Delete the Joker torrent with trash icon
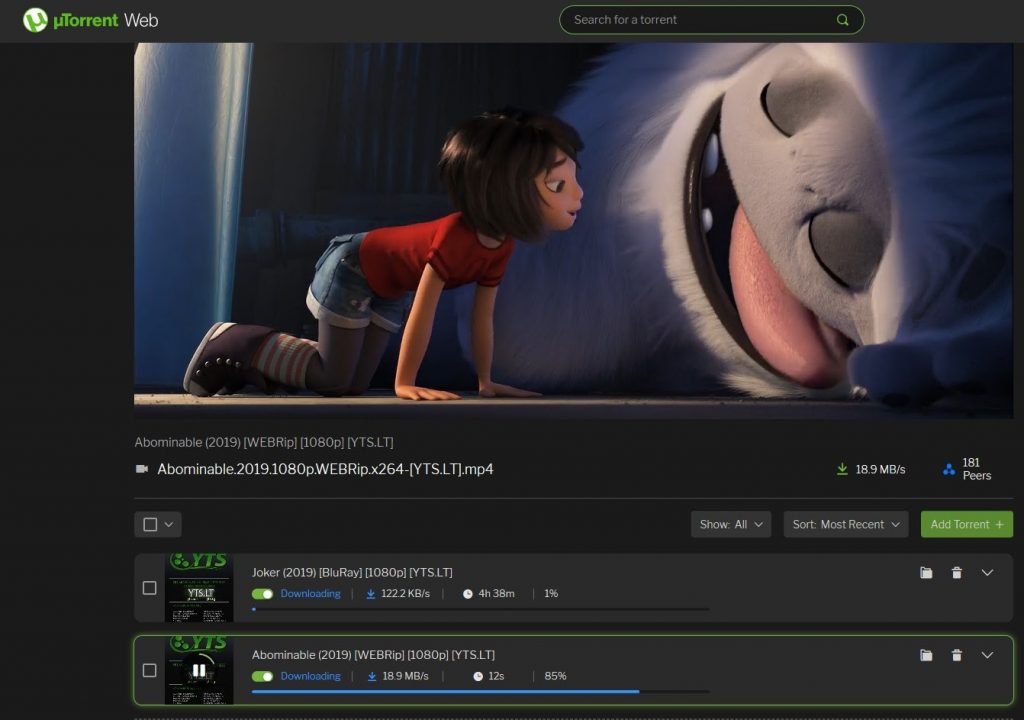Screen dimensions: 1024x720 [x=957, y=573]
